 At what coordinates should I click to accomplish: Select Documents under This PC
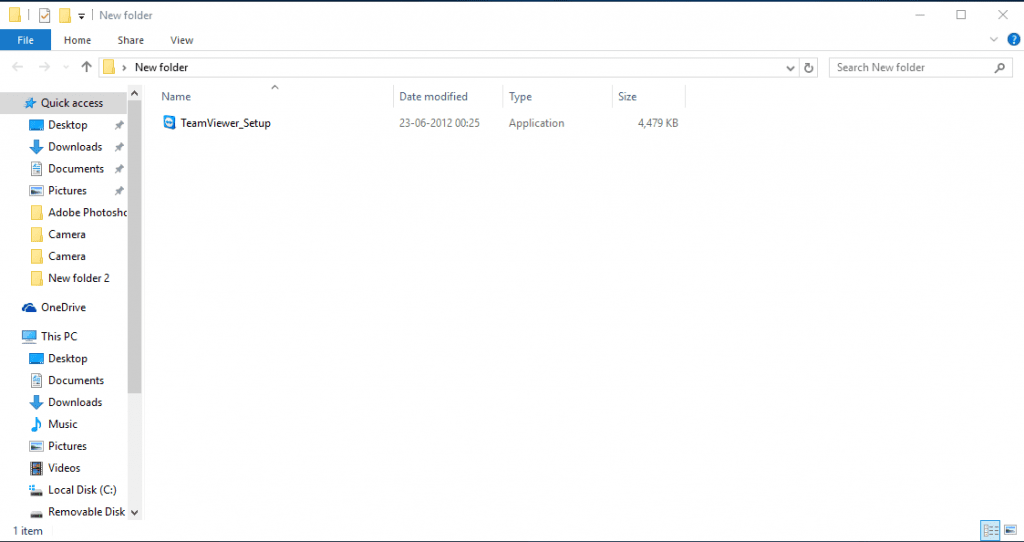click(76, 381)
